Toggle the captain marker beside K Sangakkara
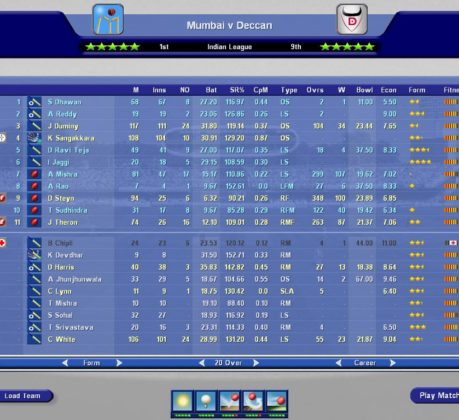 click(x=2, y=138)
